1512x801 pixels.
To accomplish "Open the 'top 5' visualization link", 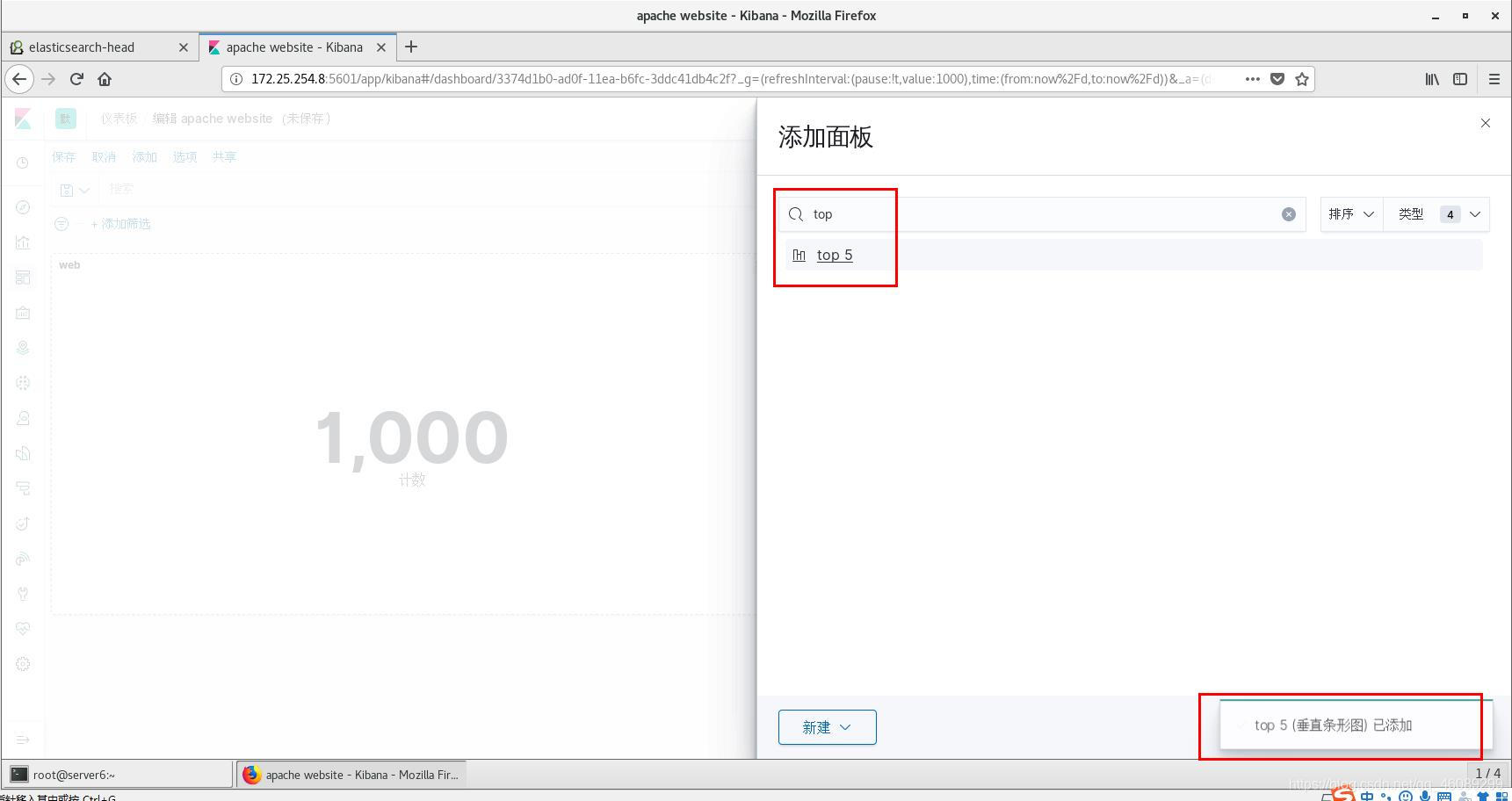I will point(835,255).
